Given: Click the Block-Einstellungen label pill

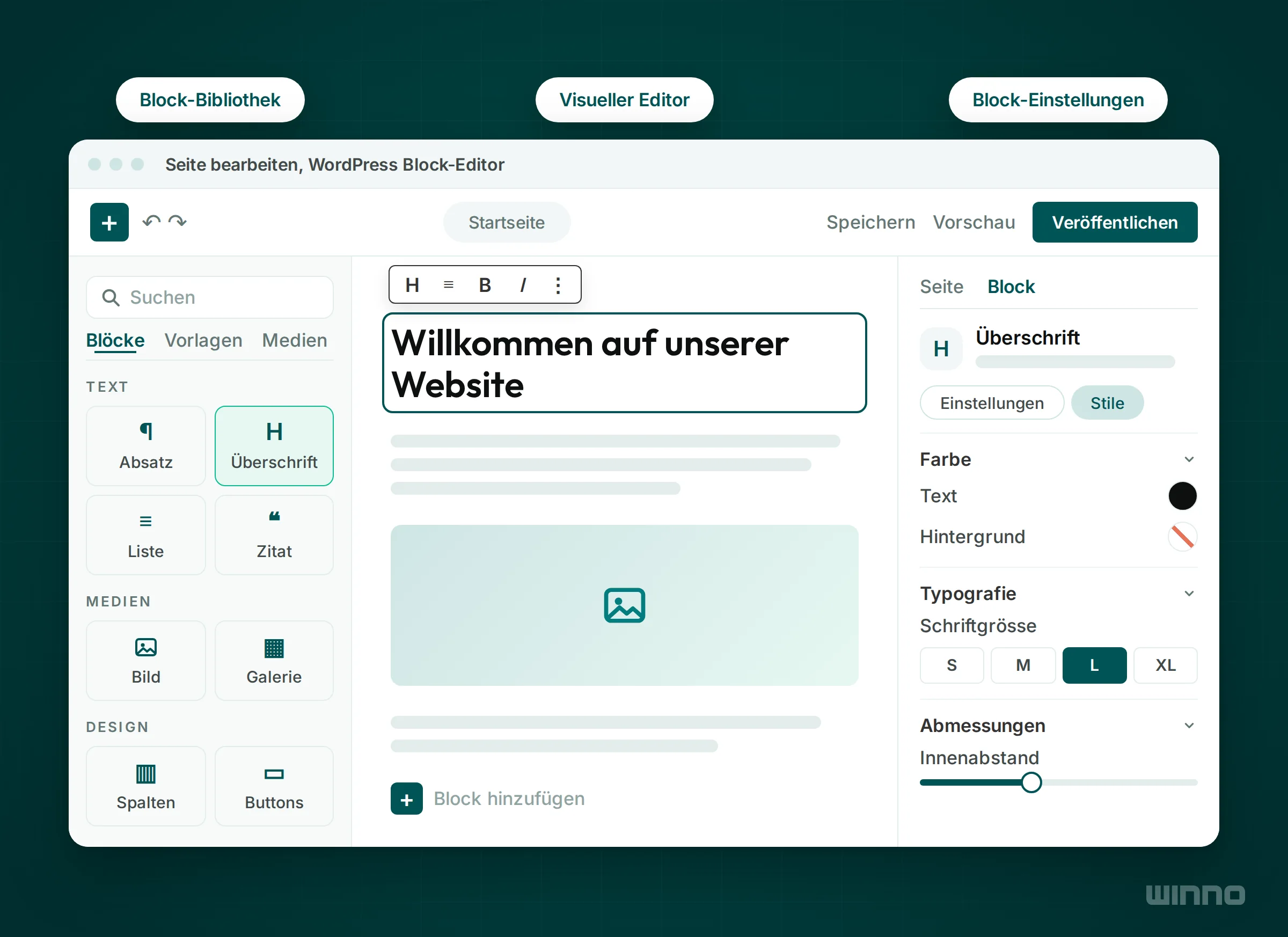Looking at the screenshot, I should [x=1058, y=100].
